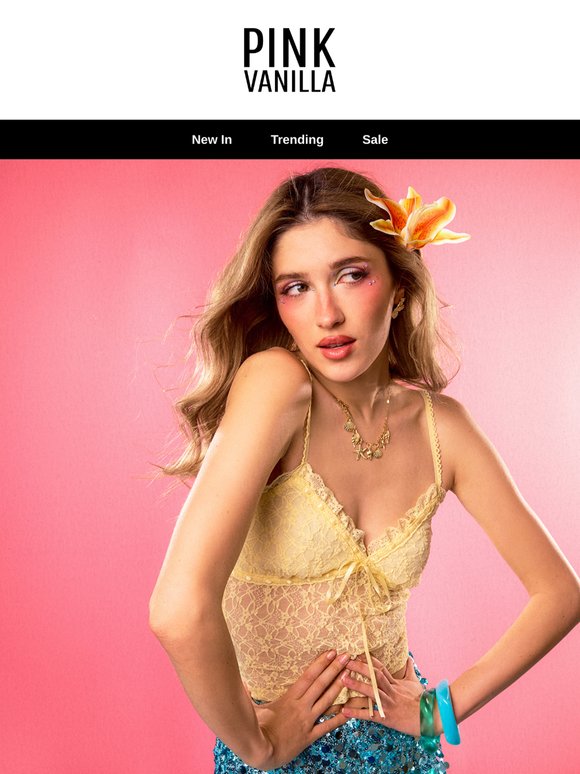Open the Sale menu link

click(375, 140)
